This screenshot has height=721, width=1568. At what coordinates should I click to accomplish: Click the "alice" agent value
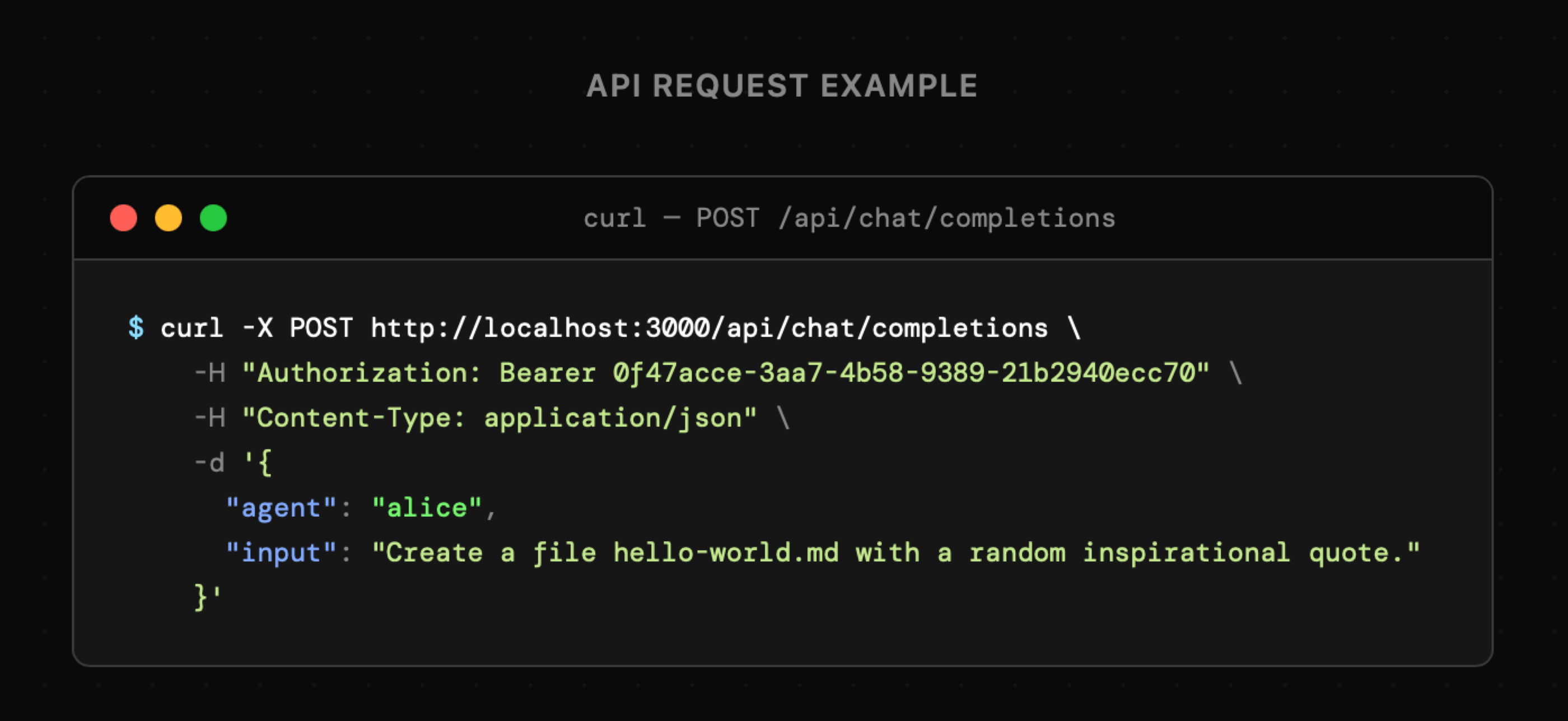427,508
